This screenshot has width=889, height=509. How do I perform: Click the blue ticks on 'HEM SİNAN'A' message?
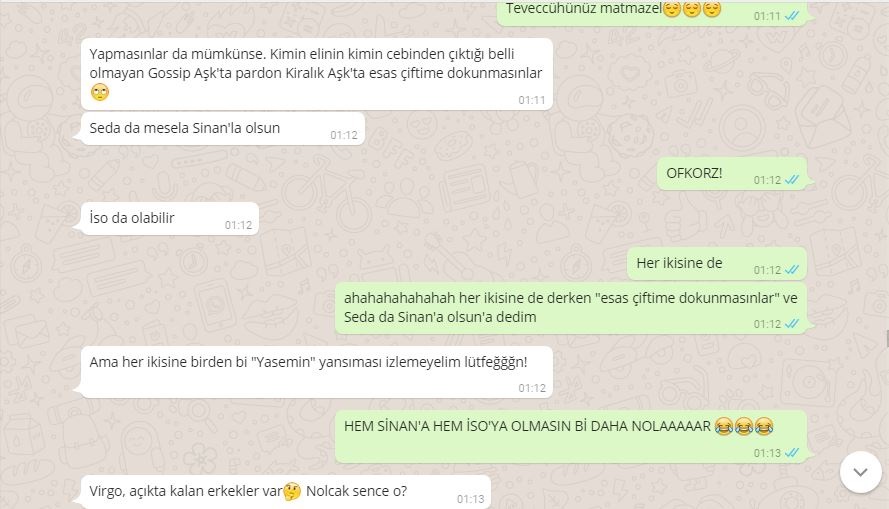(791, 452)
